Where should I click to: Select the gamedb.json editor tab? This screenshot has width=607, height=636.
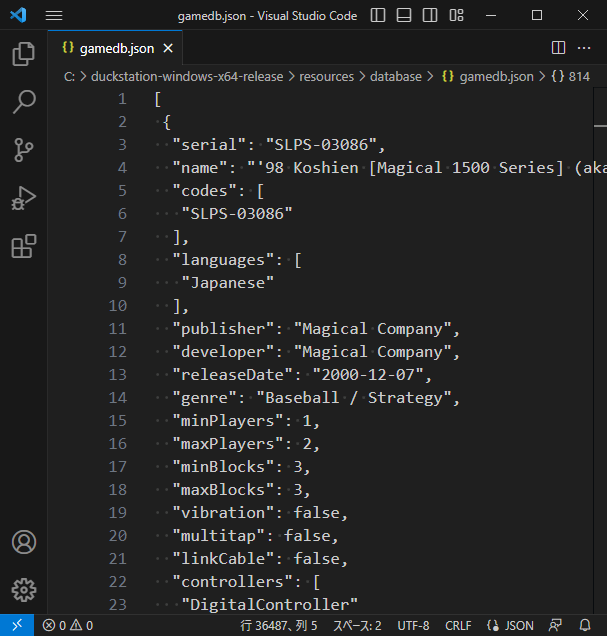coord(115,48)
